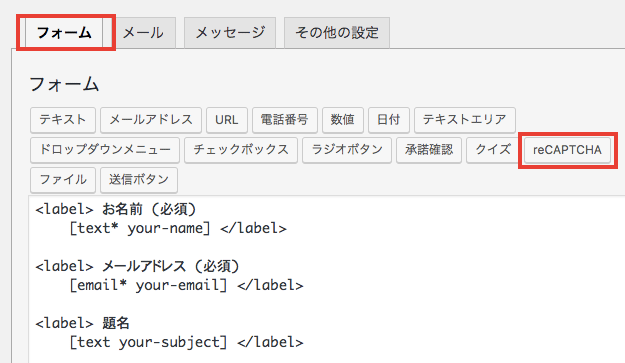Click the お名前 (必須) label line
The height and width of the screenshot is (363, 625).
click(116, 209)
